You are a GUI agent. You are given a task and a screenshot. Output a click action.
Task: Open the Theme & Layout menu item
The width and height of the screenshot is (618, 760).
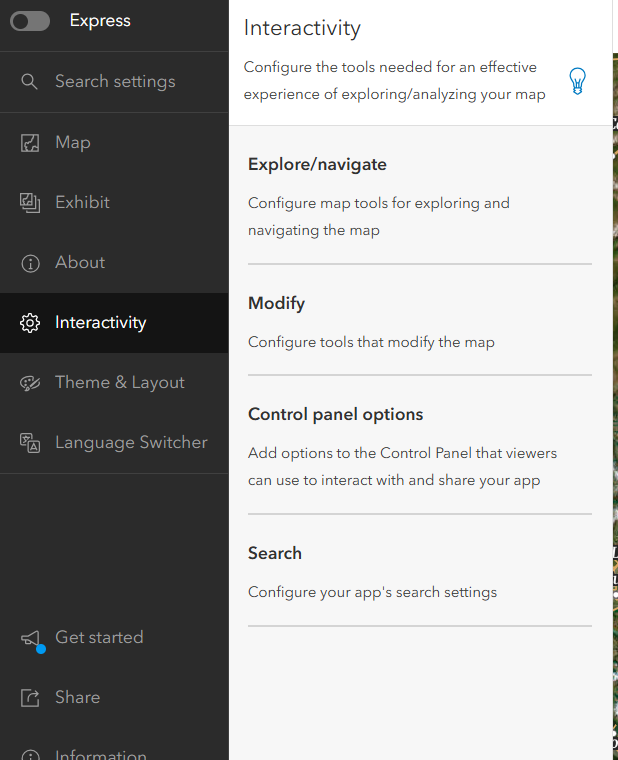point(120,383)
